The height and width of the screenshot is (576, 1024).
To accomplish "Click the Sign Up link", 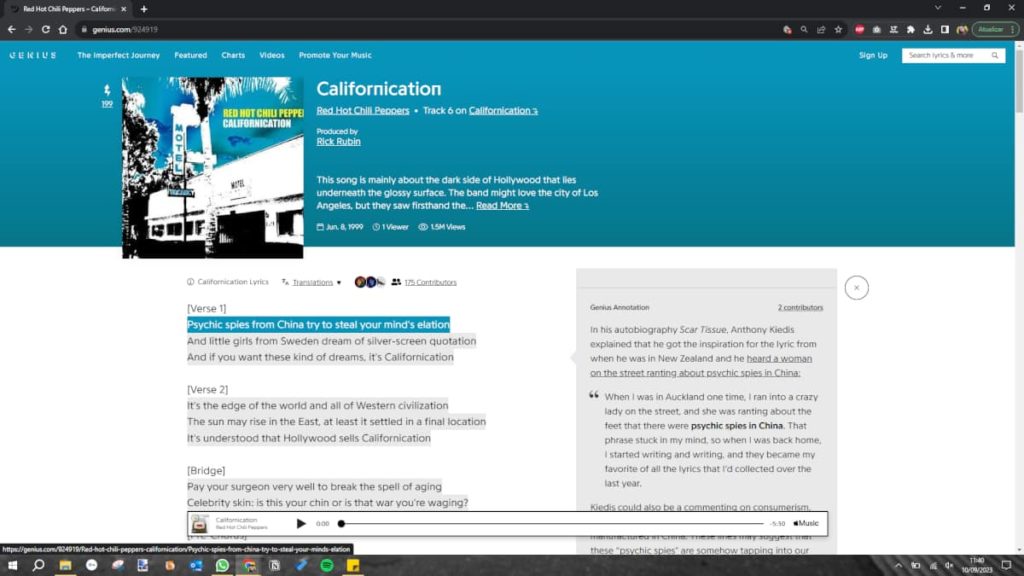I will [x=873, y=56].
